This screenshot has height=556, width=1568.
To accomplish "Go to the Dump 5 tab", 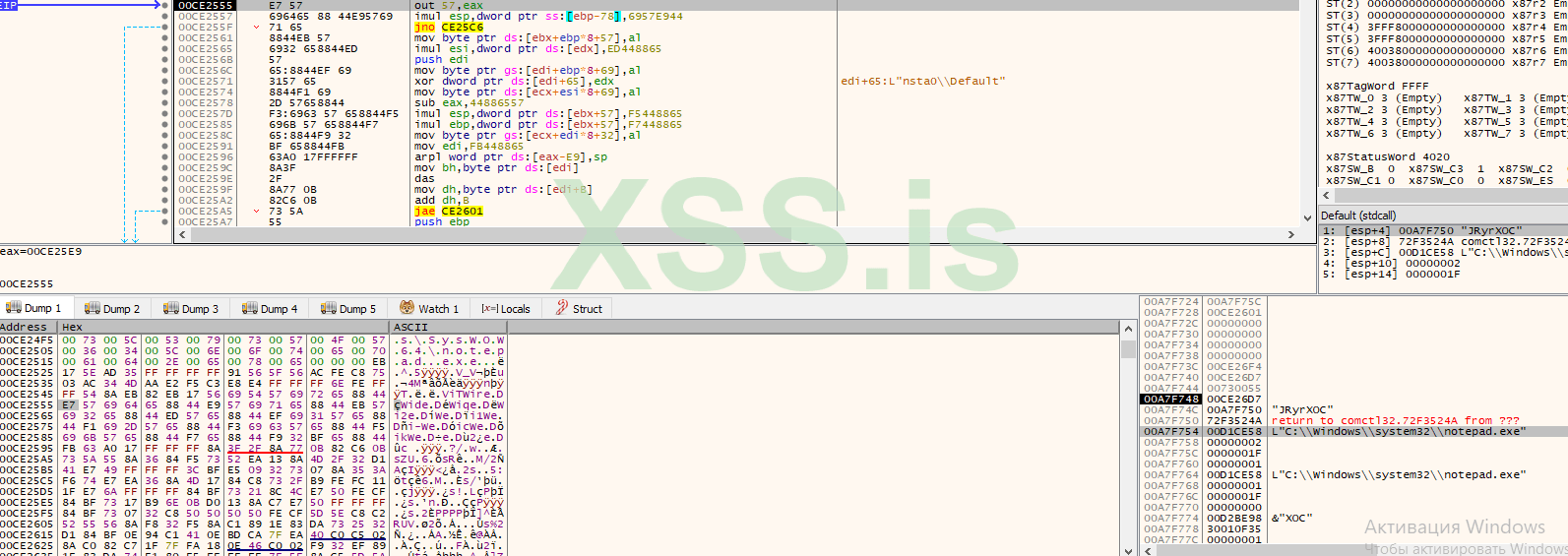I will 348,309.
